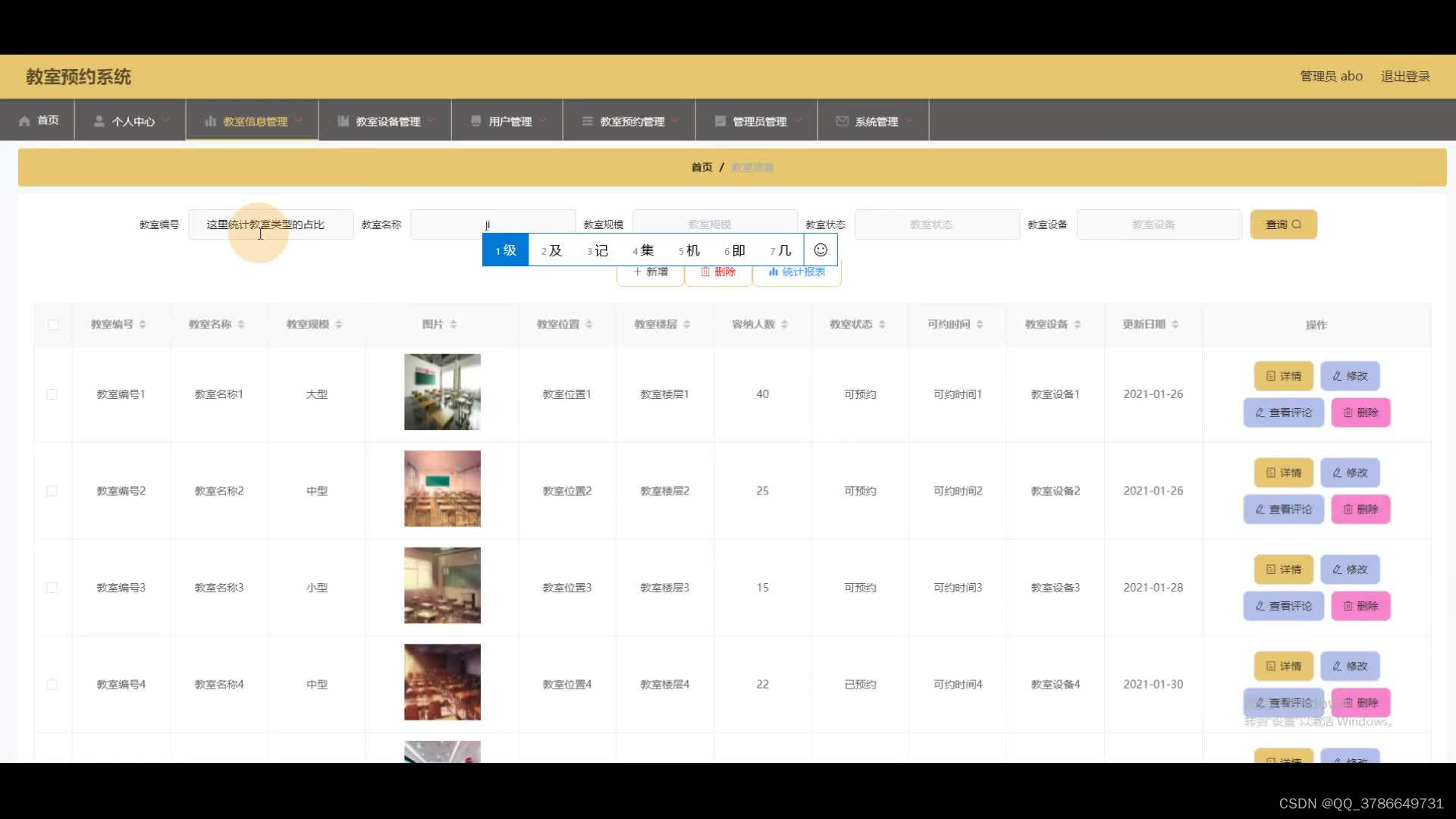Click the 首页 breadcrumb link
The width and height of the screenshot is (1456, 819).
tap(701, 167)
